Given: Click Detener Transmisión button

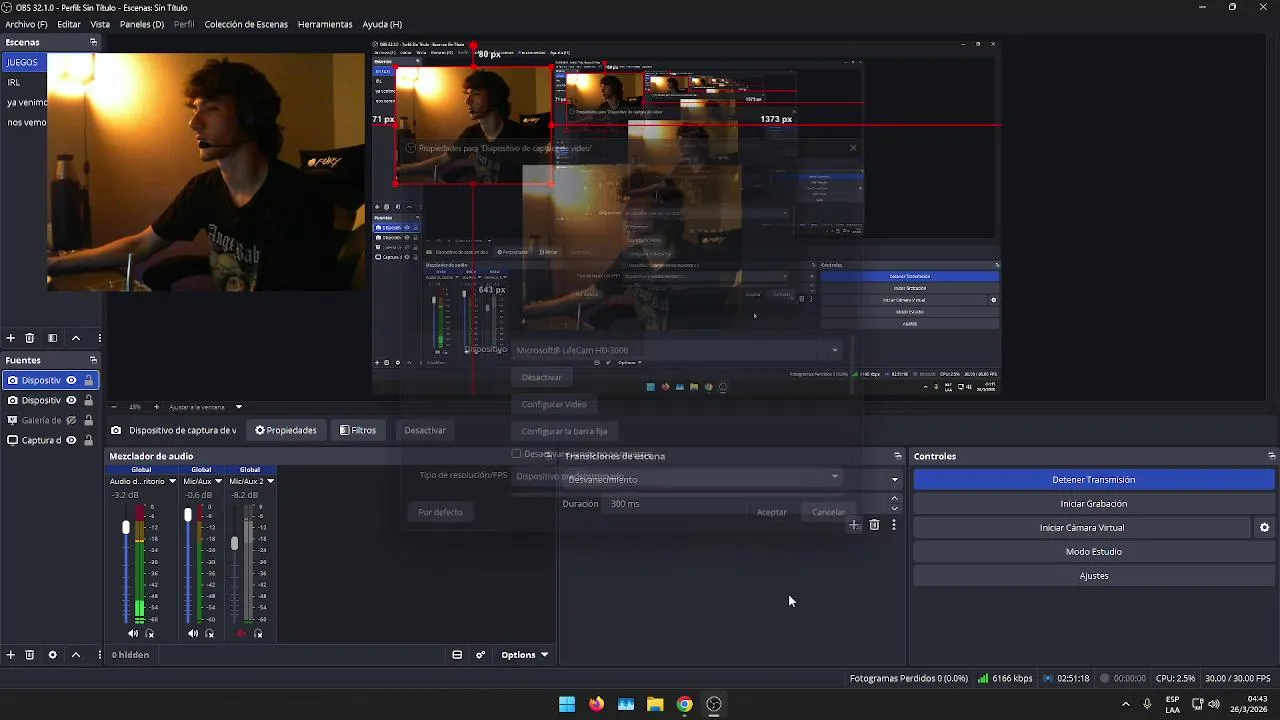Looking at the screenshot, I should click(x=1093, y=480).
